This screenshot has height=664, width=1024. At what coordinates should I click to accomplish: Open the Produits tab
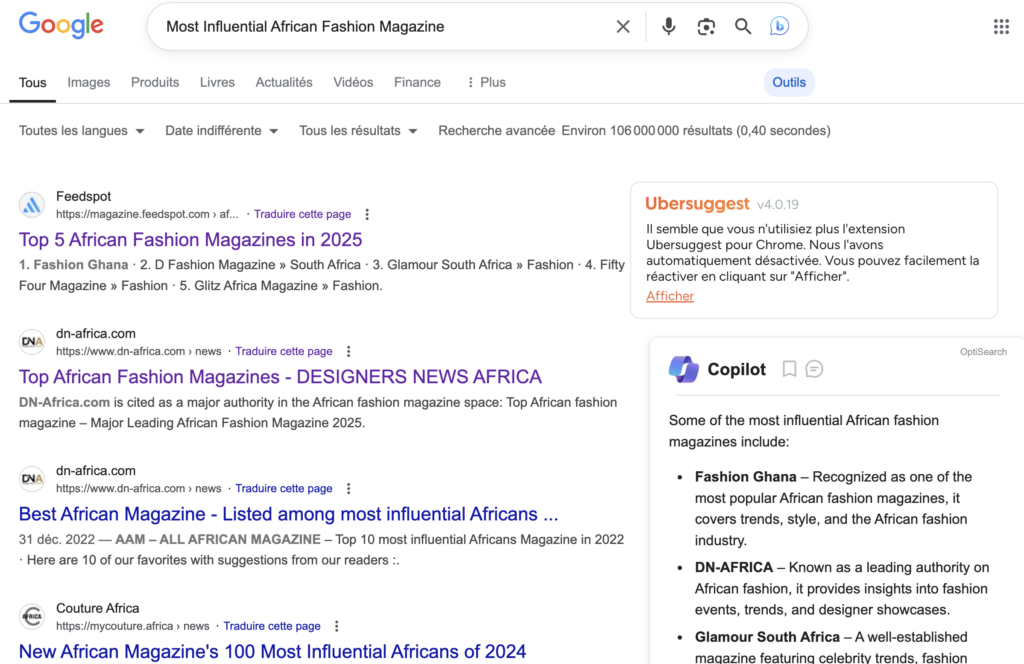point(155,82)
